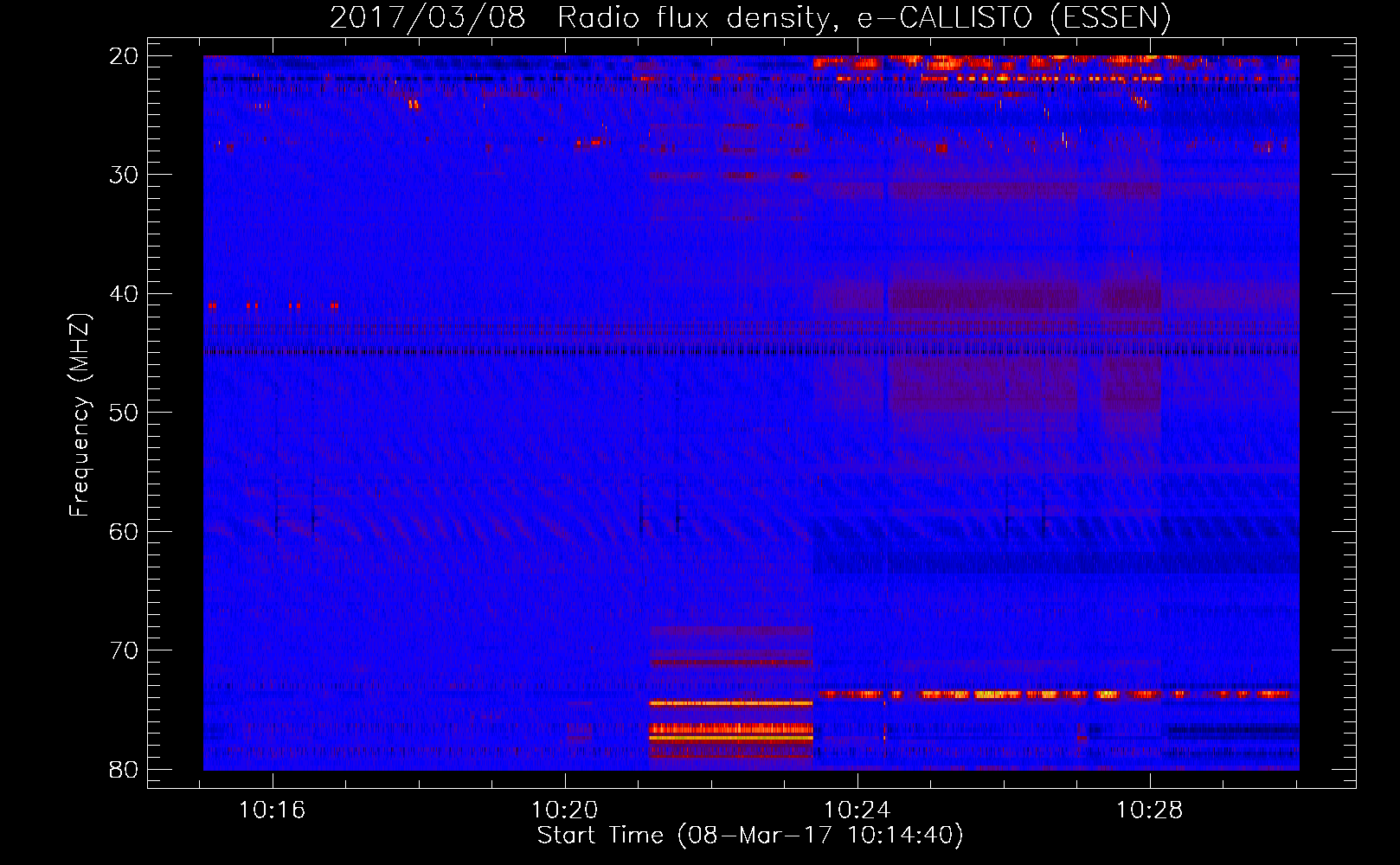Click the 80 frequency tick label

pyautogui.click(x=124, y=770)
